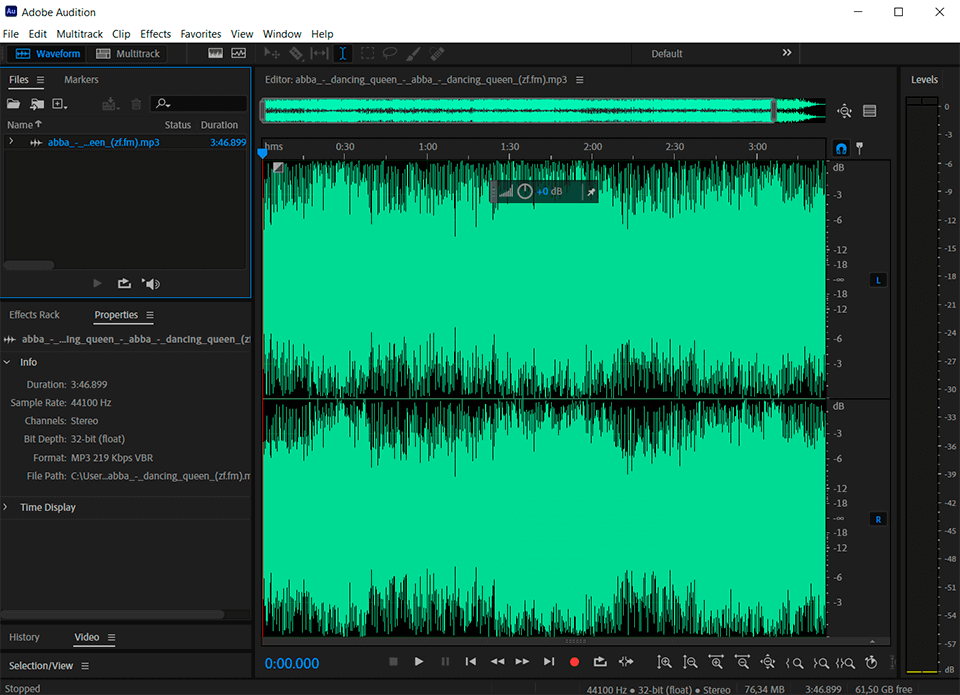This screenshot has height=695, width=960.
Task: Click the Play button
Action: click(x=419, y=662)
